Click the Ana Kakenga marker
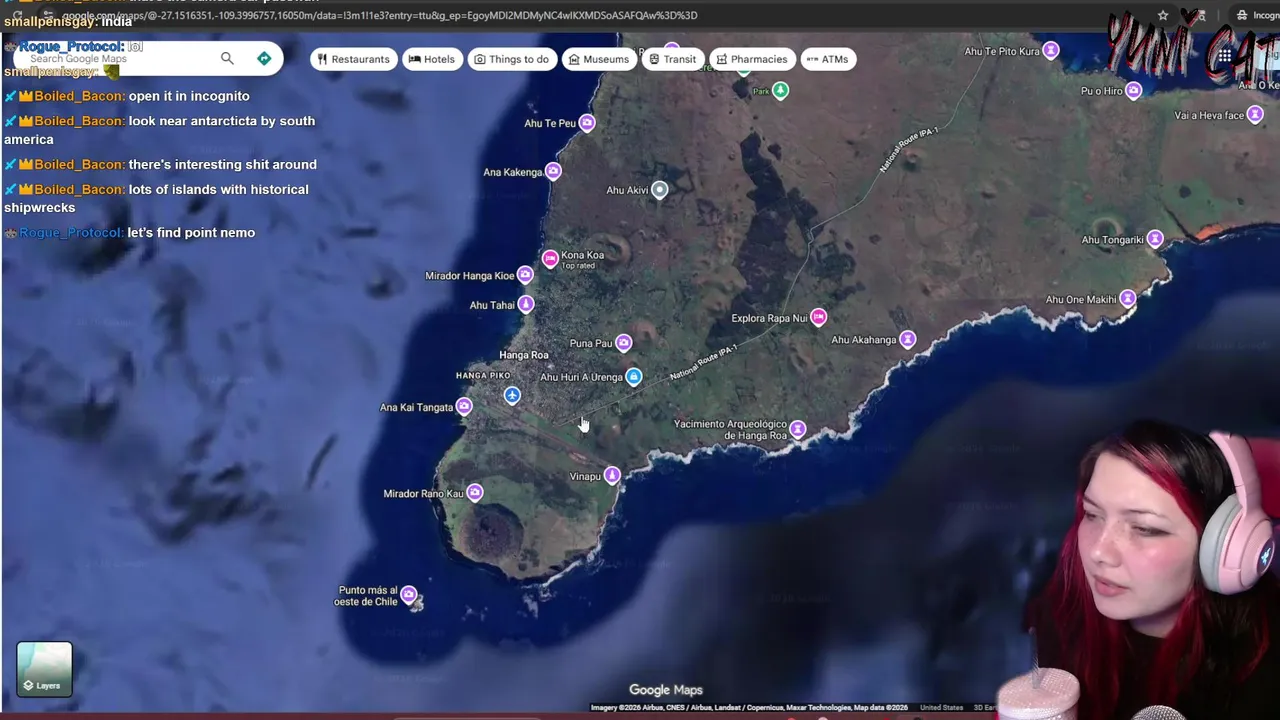This screenshot has width=1280, height=720. tap(553, 172)
